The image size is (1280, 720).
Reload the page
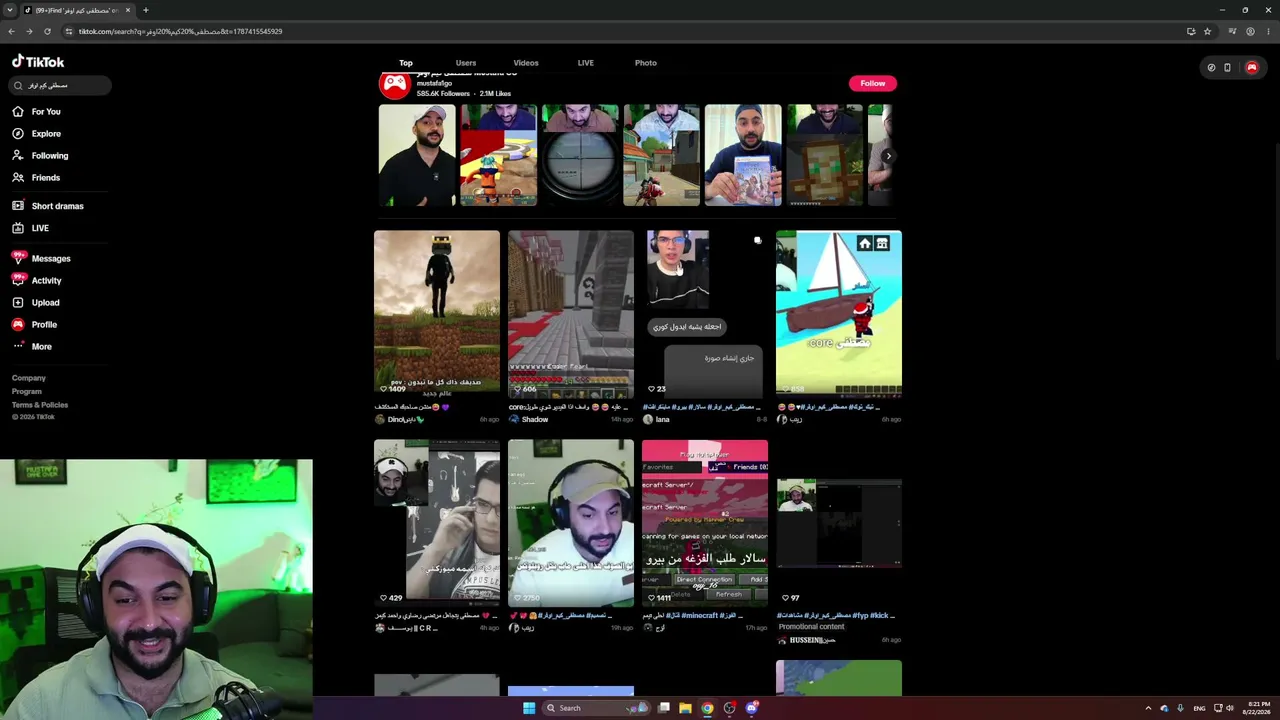(47, 31)
